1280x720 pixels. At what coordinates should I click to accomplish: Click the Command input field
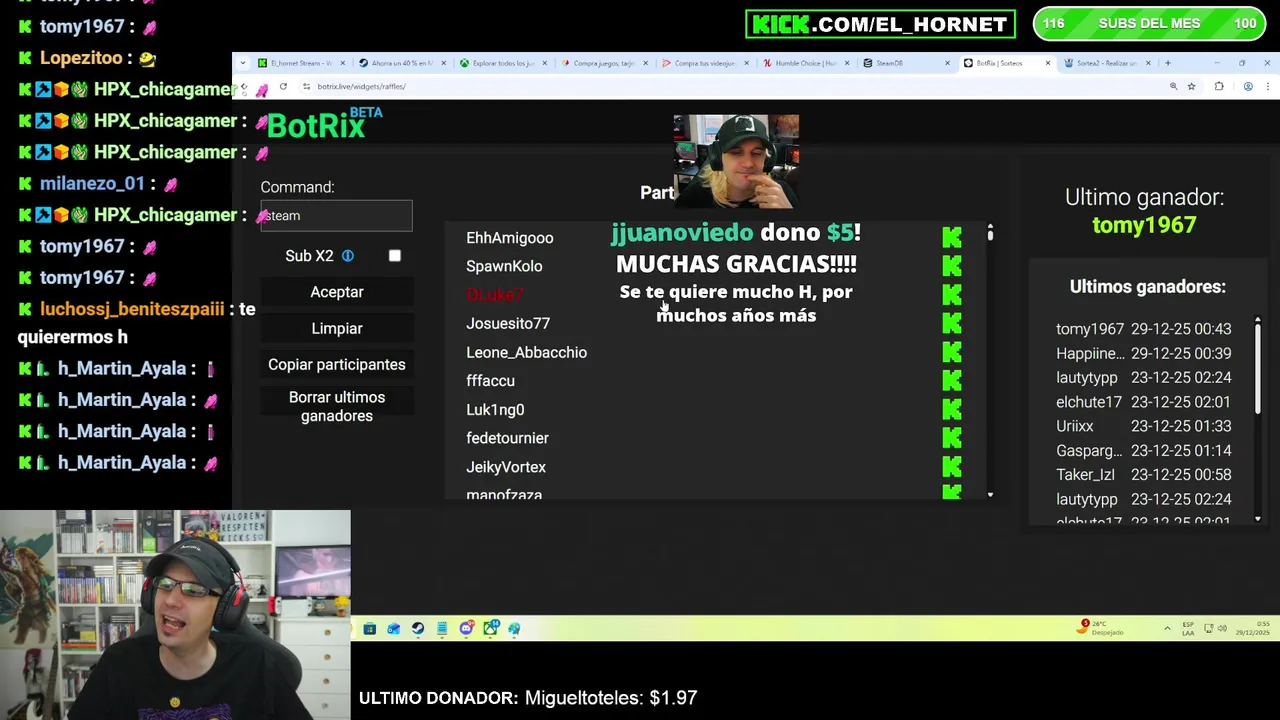pyautogui.click(x=337, y=216)
